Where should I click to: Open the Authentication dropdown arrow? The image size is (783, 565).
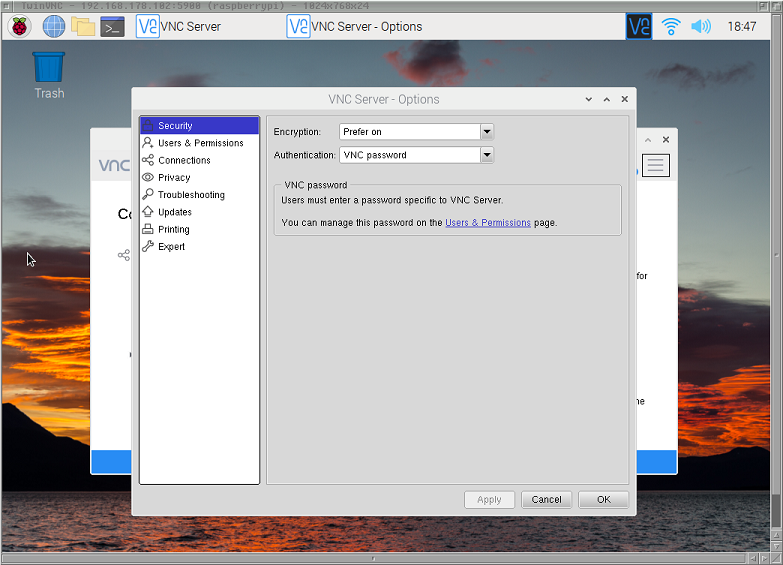487,155
